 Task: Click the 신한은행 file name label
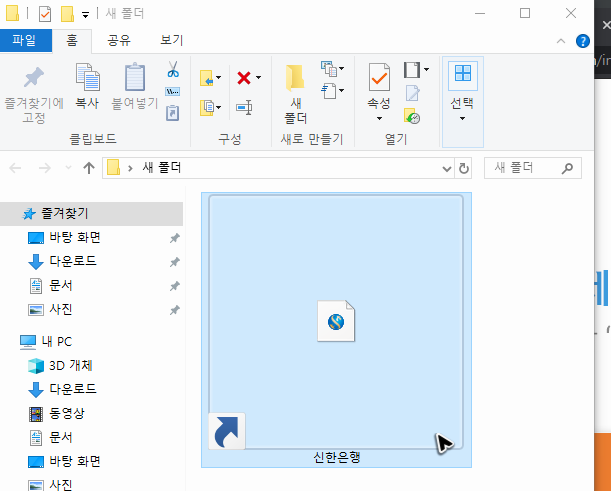[337, 457]
